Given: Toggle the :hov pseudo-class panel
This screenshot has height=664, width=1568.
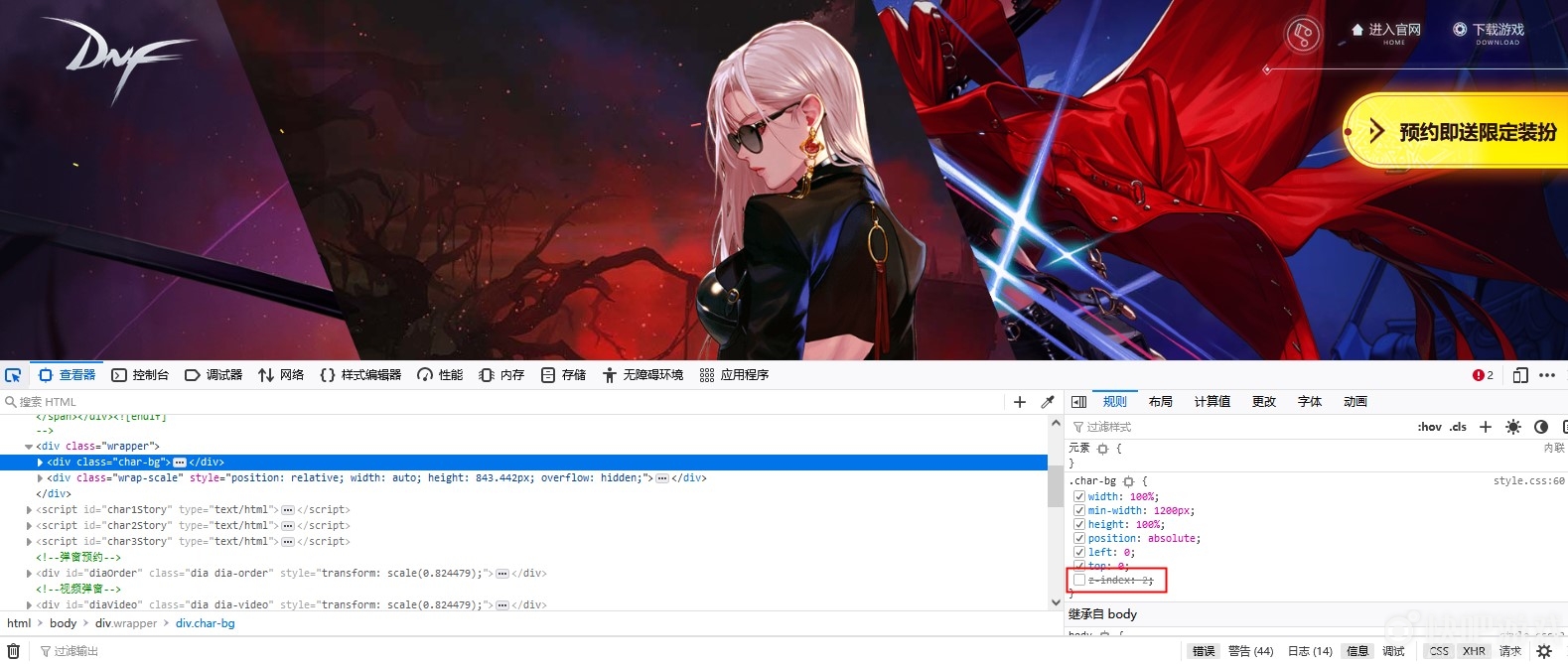Looking at the screenshot, I should click(x=1429, y=427).
